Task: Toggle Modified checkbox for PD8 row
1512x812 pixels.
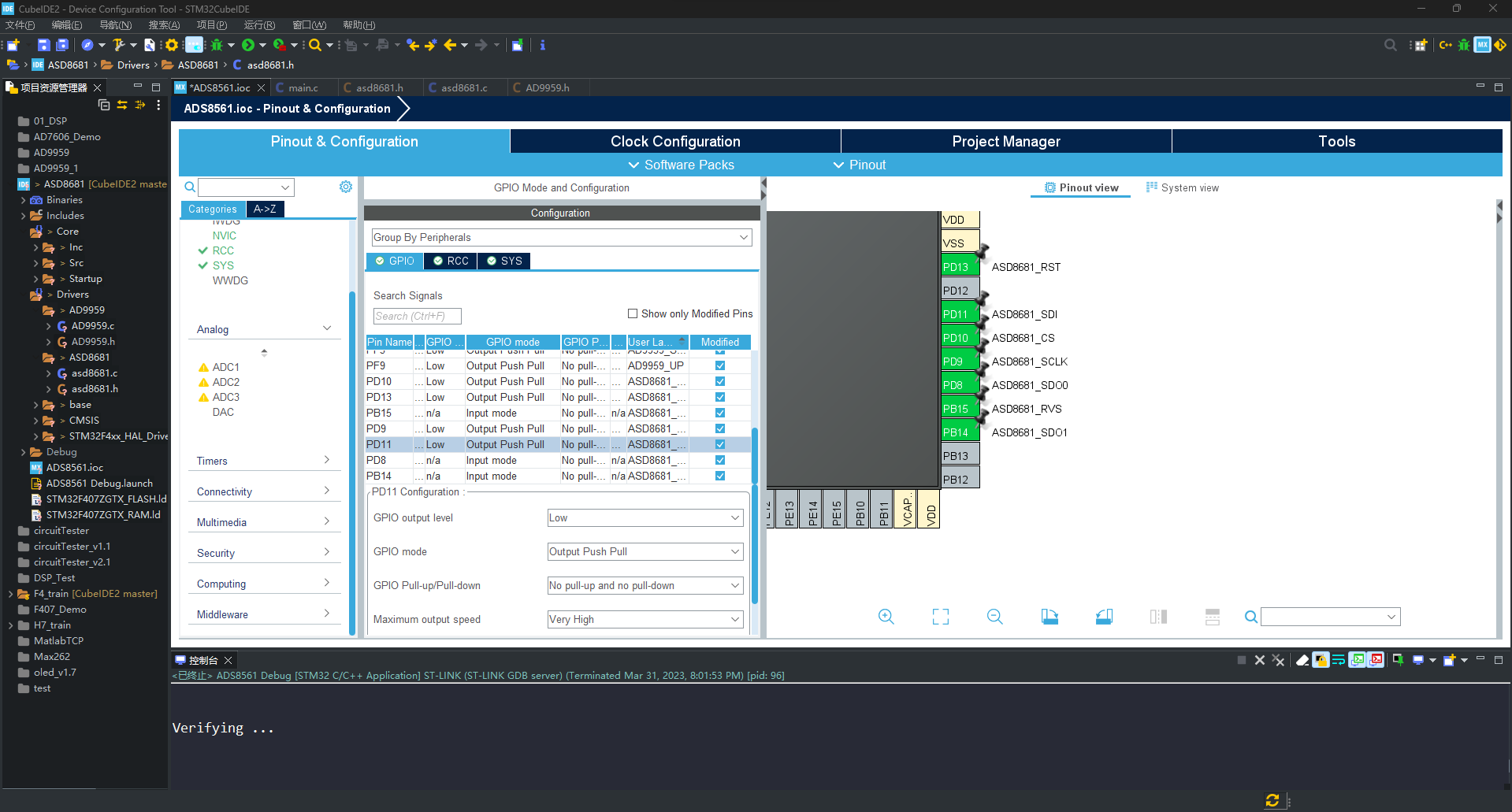Action: tap(720, 460)
